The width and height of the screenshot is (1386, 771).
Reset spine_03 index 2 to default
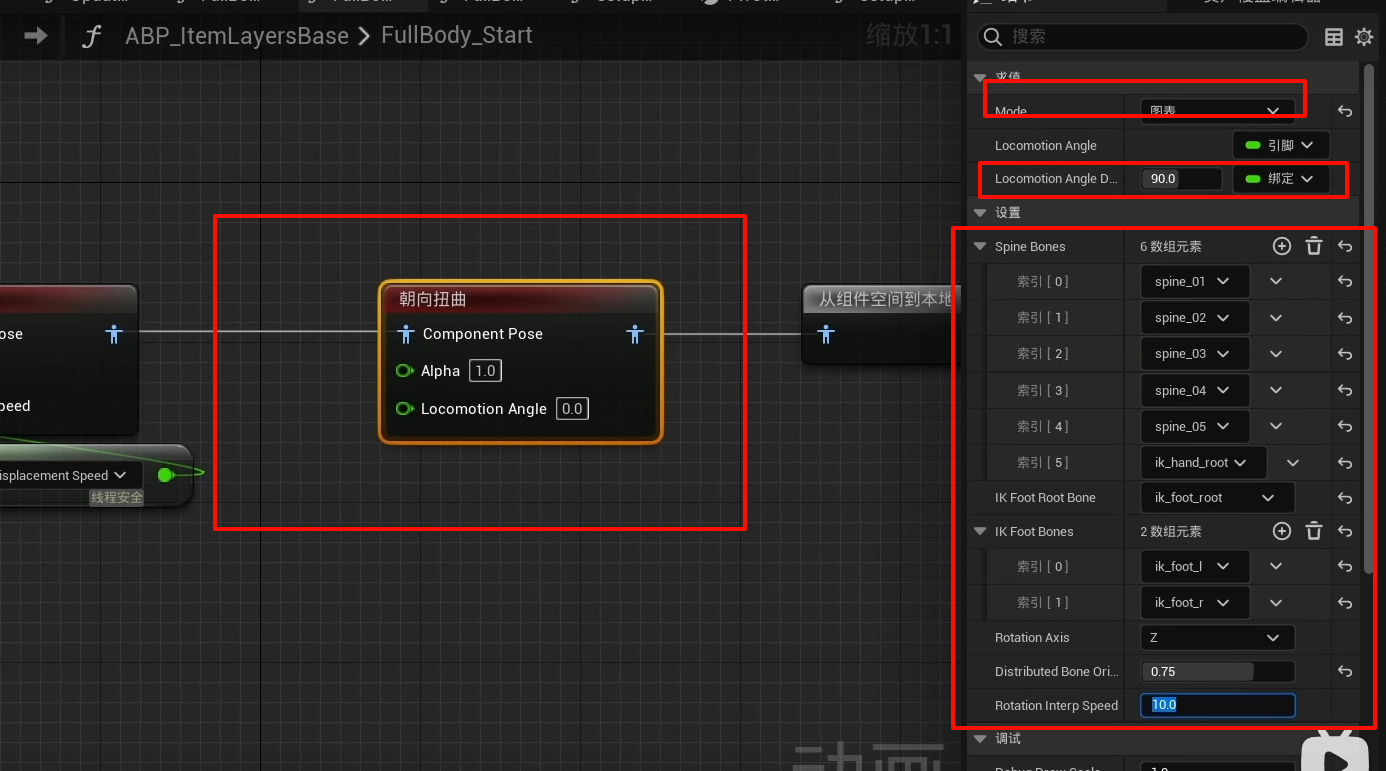point(1345,354)
